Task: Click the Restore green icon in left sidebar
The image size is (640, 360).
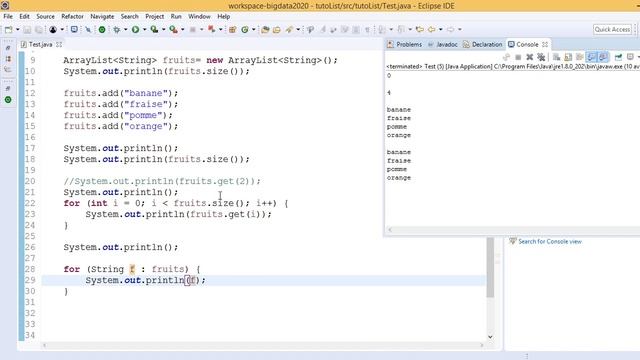Action: 8,100
